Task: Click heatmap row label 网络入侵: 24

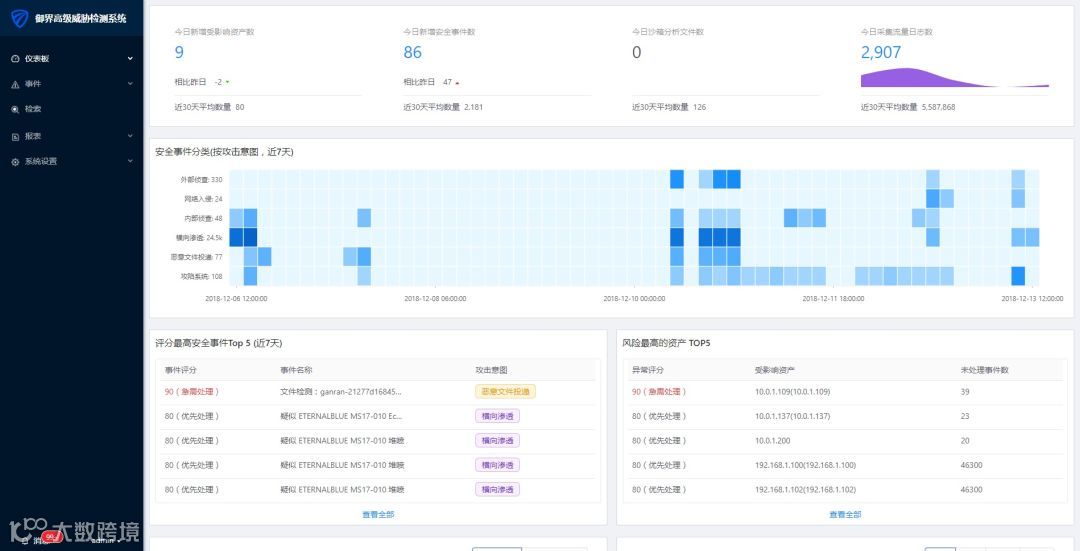Action: [x=203, y=199]
